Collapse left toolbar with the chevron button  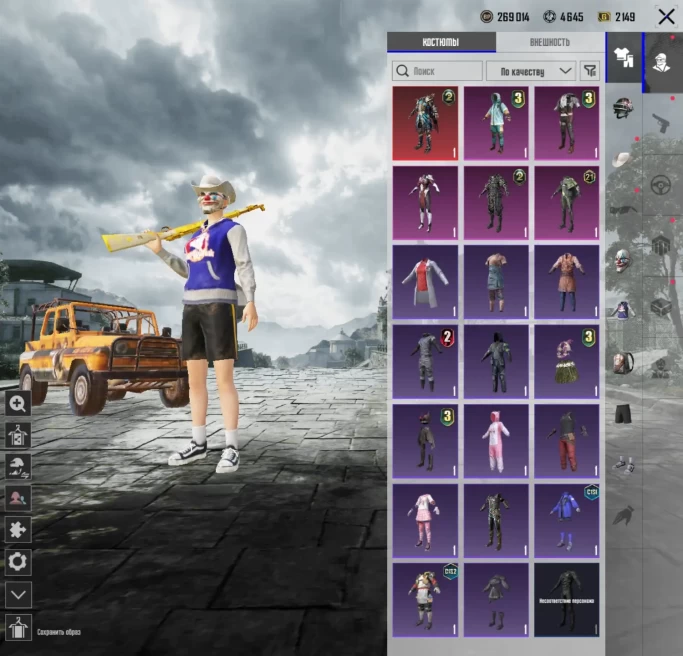click(18, 595)
